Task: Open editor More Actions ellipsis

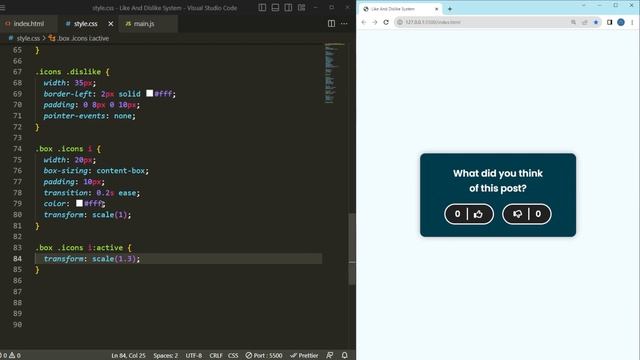Action: (344, 24)
